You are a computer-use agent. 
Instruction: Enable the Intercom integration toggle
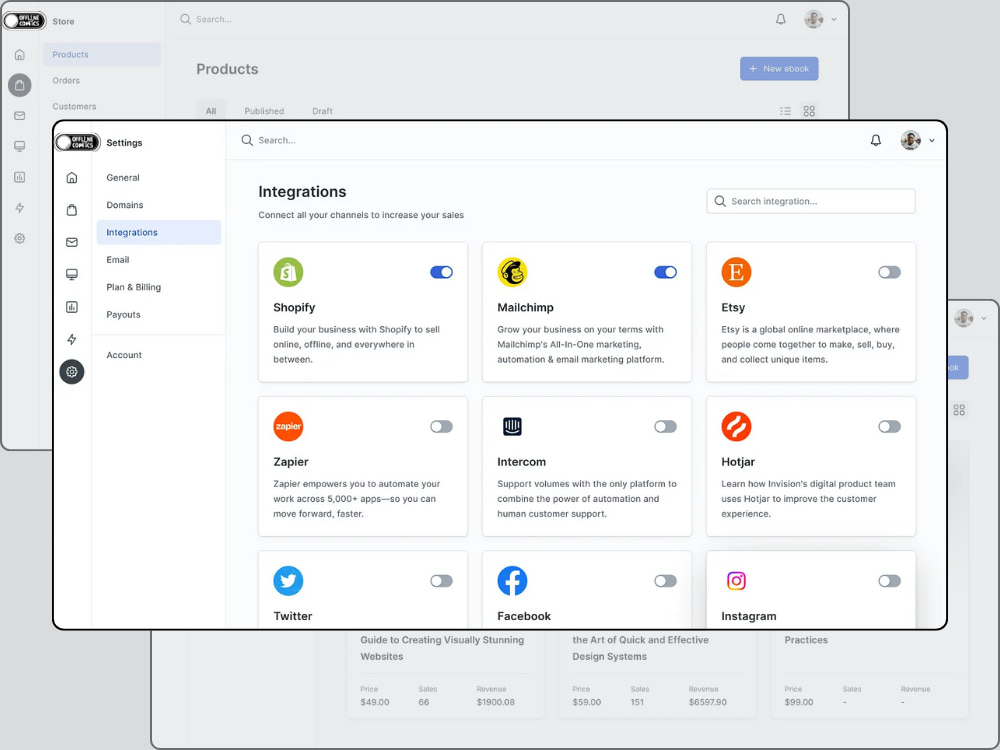pyautogui.click(x=665, y=427)
